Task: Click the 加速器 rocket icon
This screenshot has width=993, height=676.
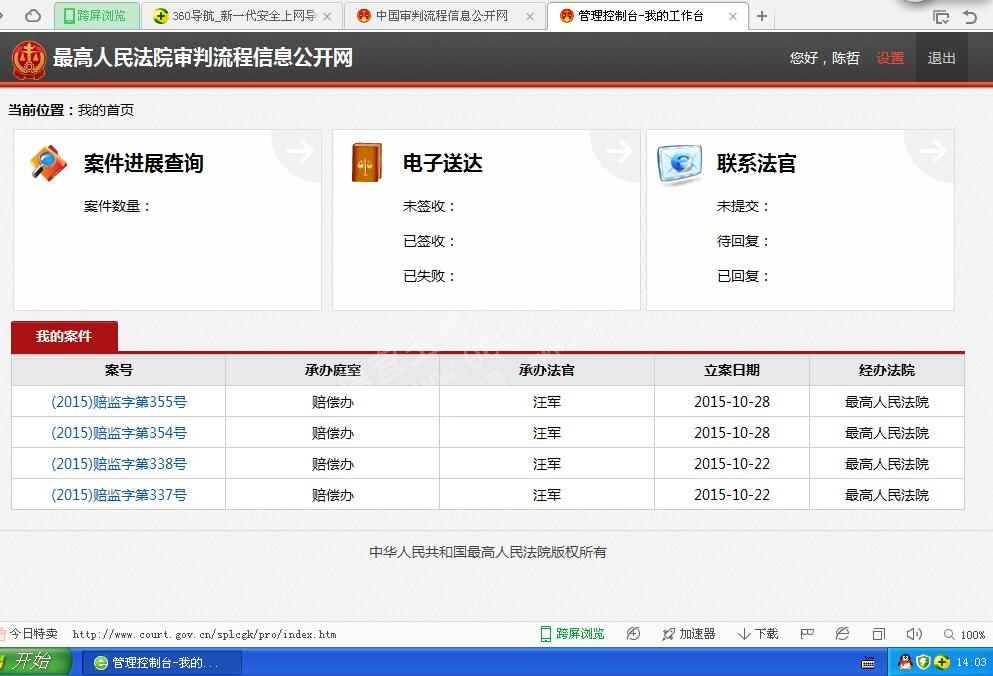Action: [668, 634]
